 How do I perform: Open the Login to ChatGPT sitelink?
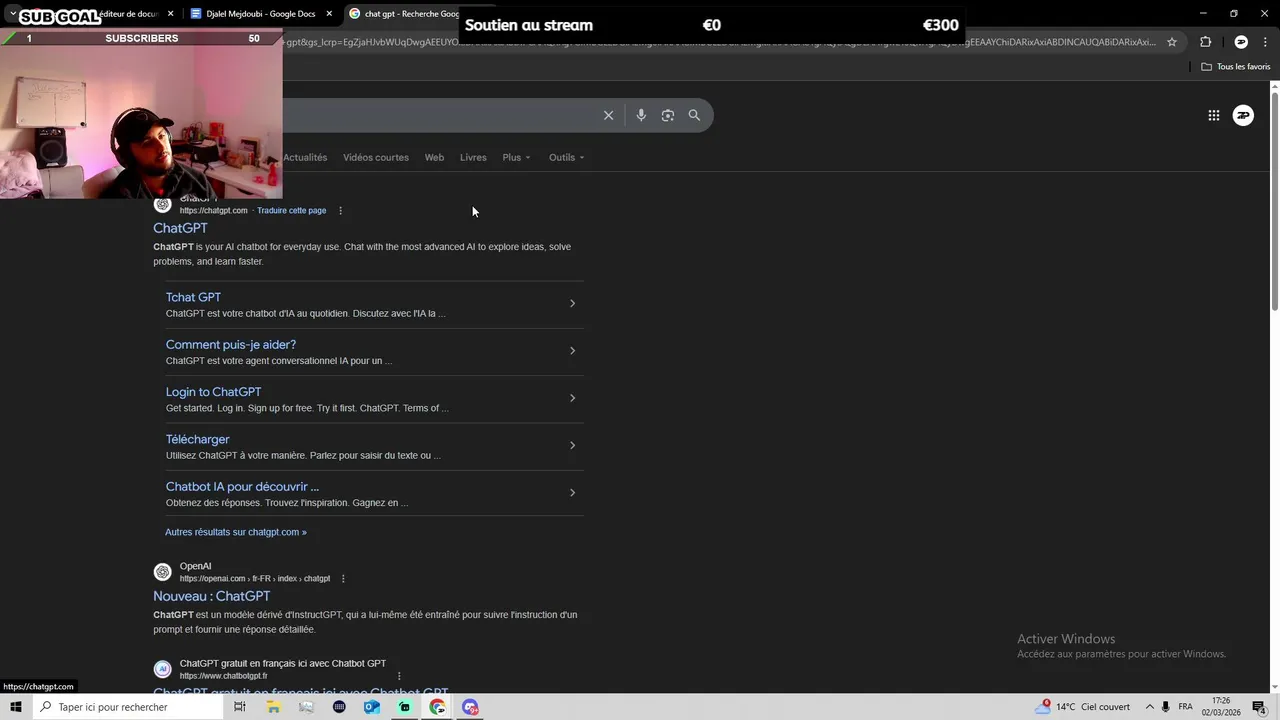213,392
